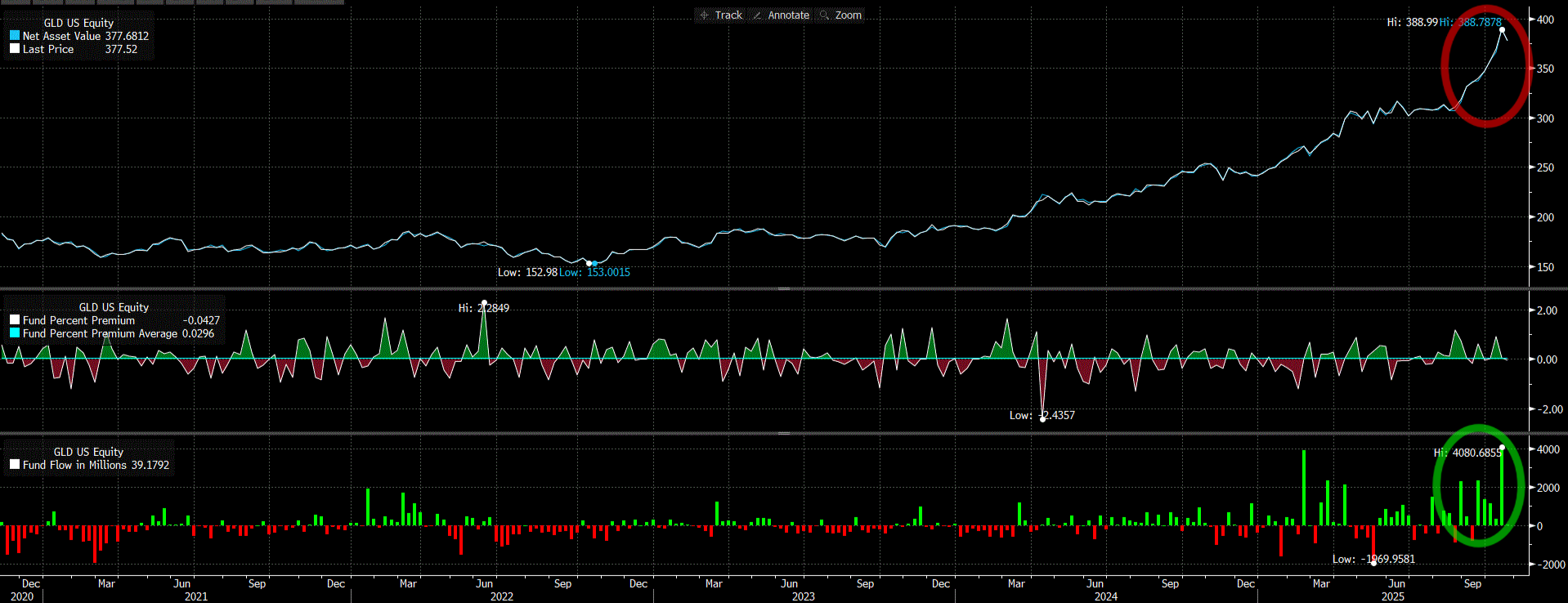The image size is (1568, 603).
Task: Click the price low marker at 152.98
Action: (589, 263)
